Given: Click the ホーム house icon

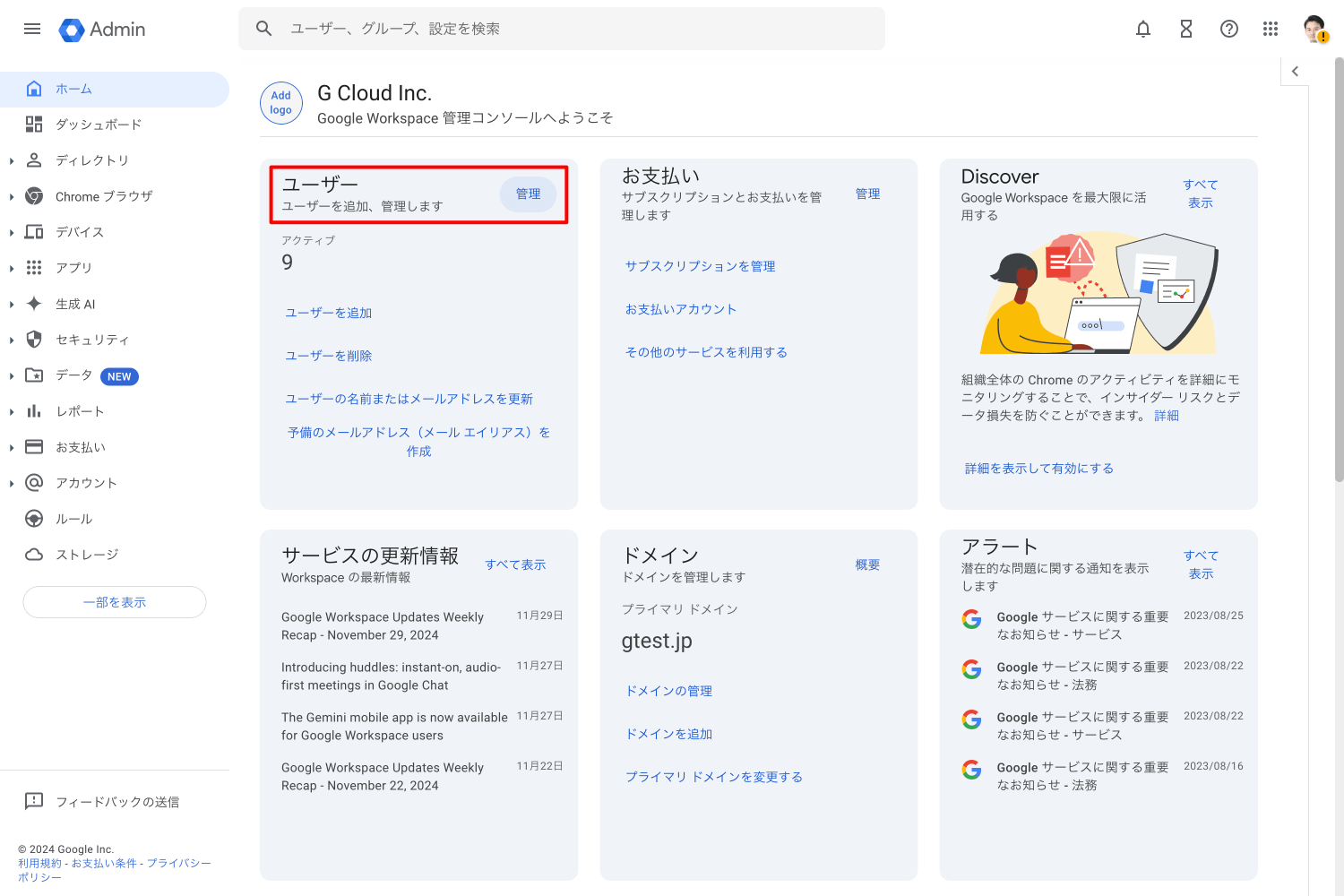Looking at the screenshot, I should coord(34,89).
